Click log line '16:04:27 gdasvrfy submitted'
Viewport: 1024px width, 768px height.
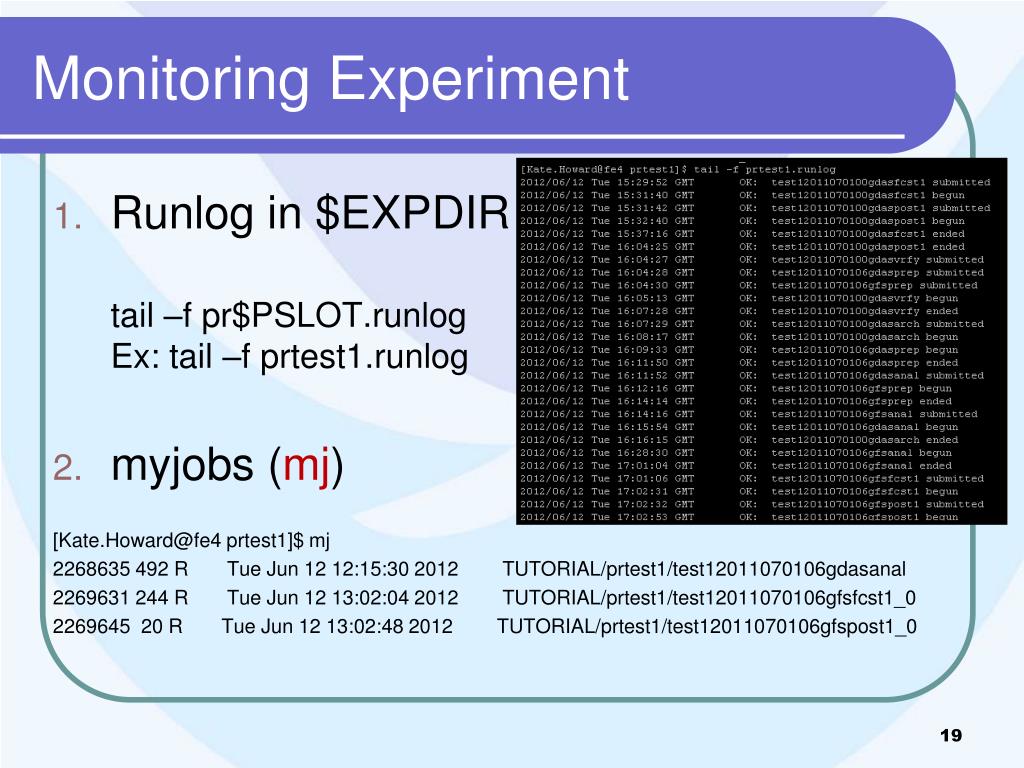(752, 259)
